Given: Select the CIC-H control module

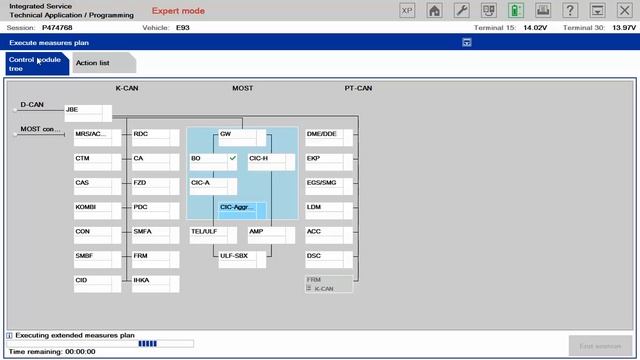Looking at the screenshot, I should click(x=271, y=162).
